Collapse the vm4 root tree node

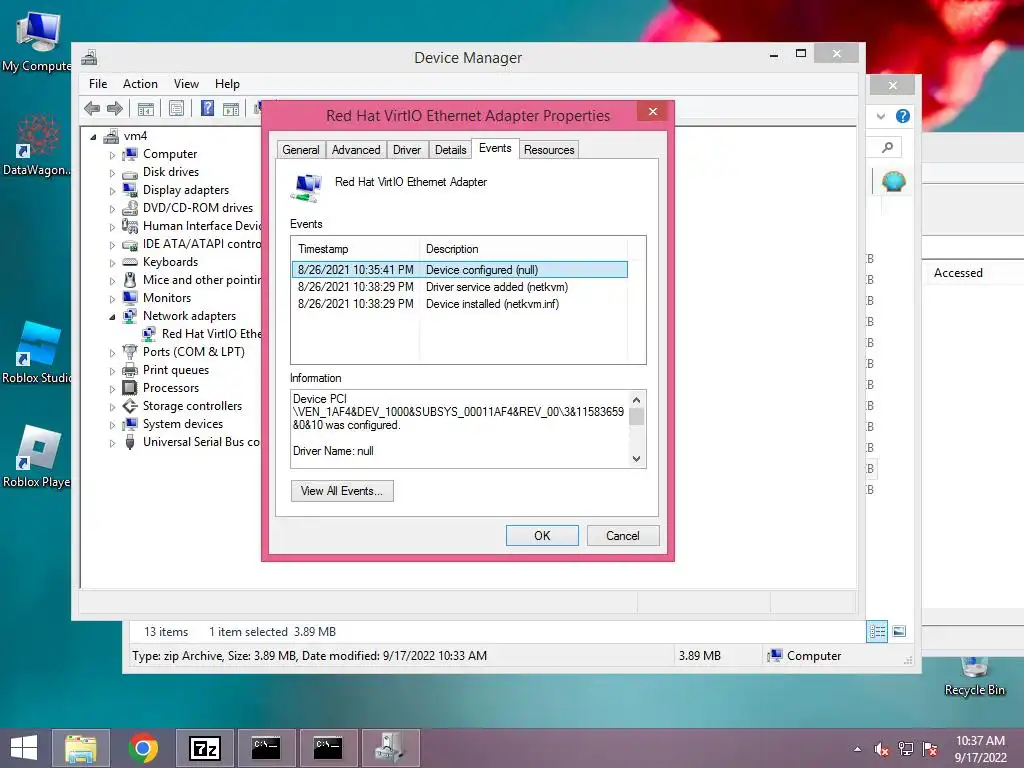(x=93, y=136)
